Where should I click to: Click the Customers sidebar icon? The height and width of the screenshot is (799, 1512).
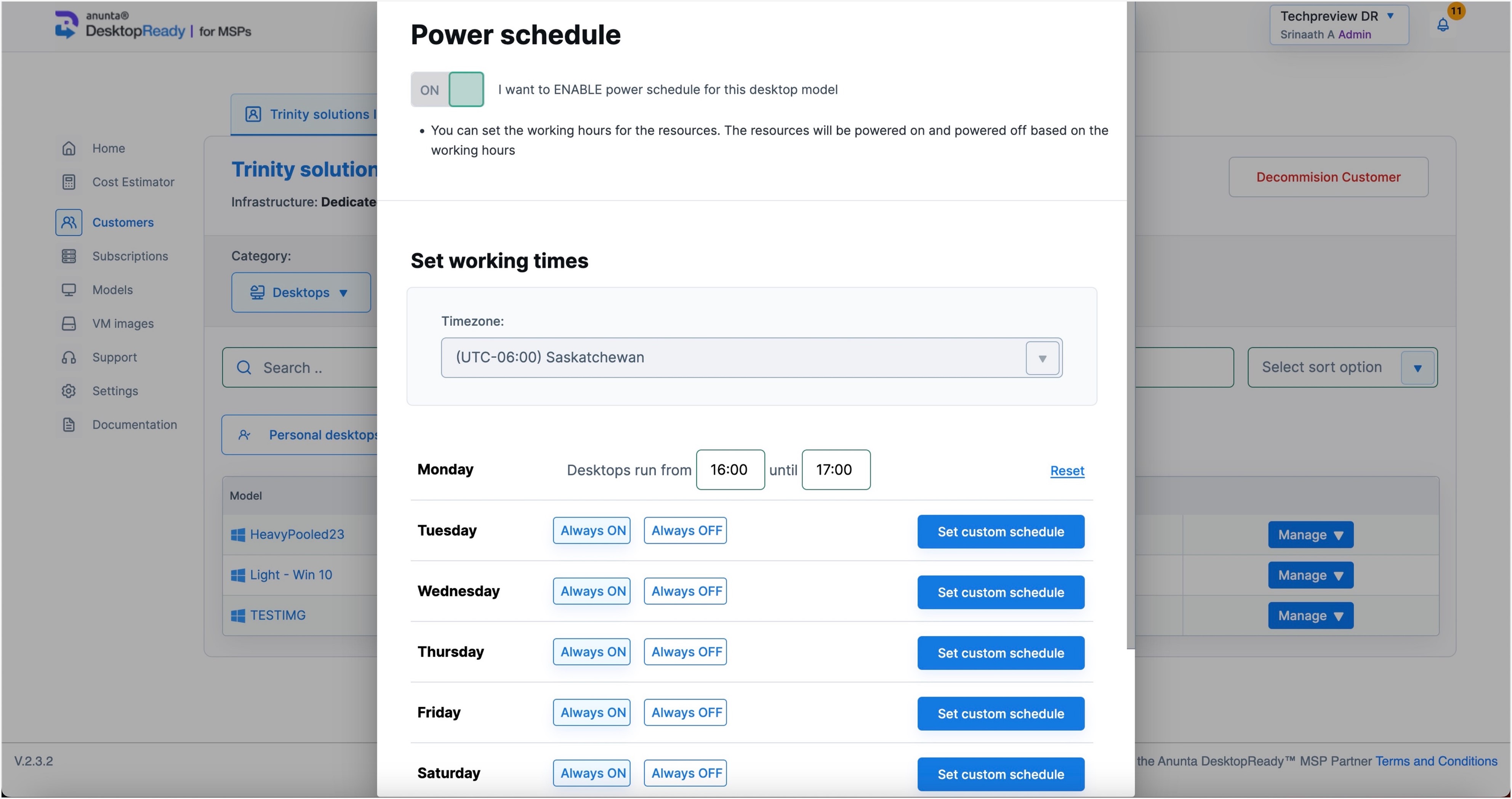[69, 223]
